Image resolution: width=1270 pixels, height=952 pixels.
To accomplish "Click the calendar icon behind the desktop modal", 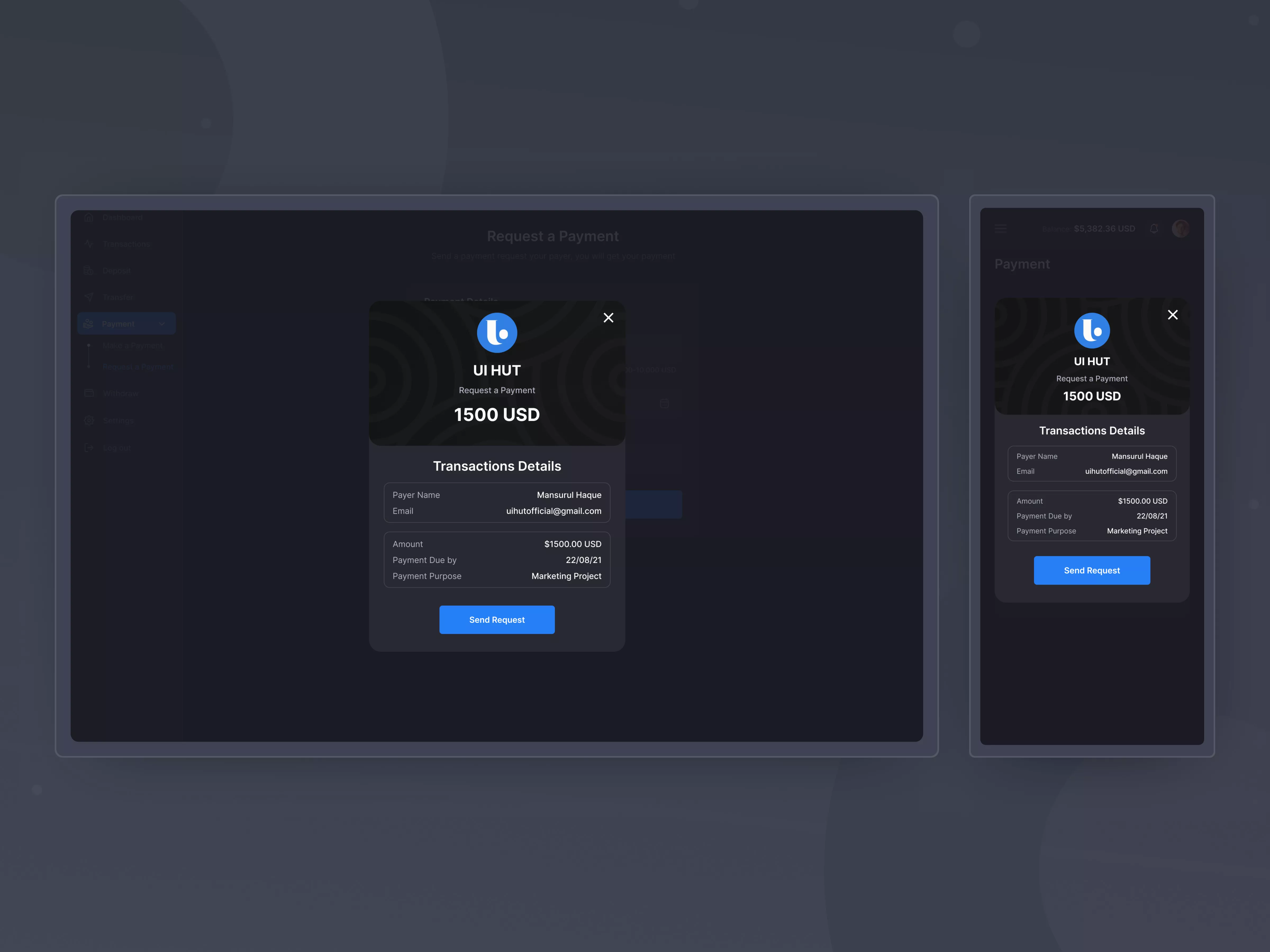I will [x=664, y=403].
